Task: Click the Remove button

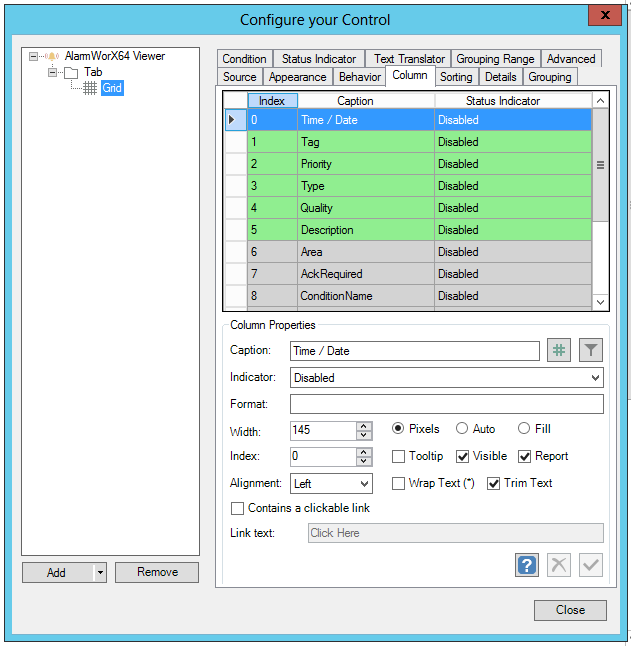Action: pyautogui.click(x=157, y=572)
